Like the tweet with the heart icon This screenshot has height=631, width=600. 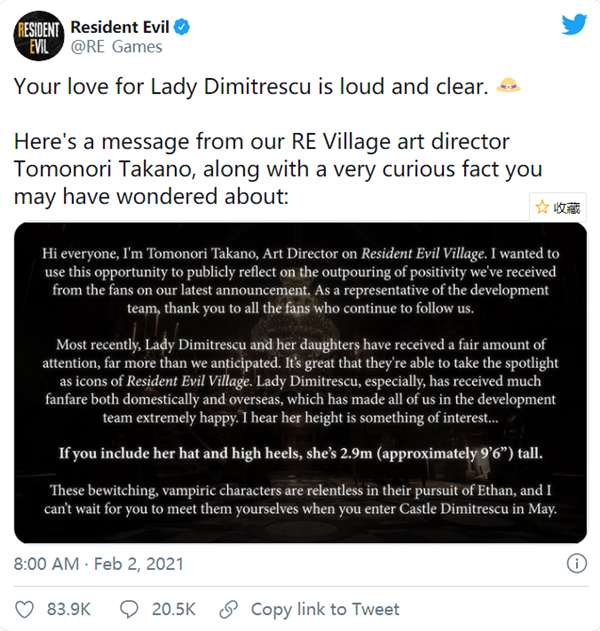(x=25, y=609)
